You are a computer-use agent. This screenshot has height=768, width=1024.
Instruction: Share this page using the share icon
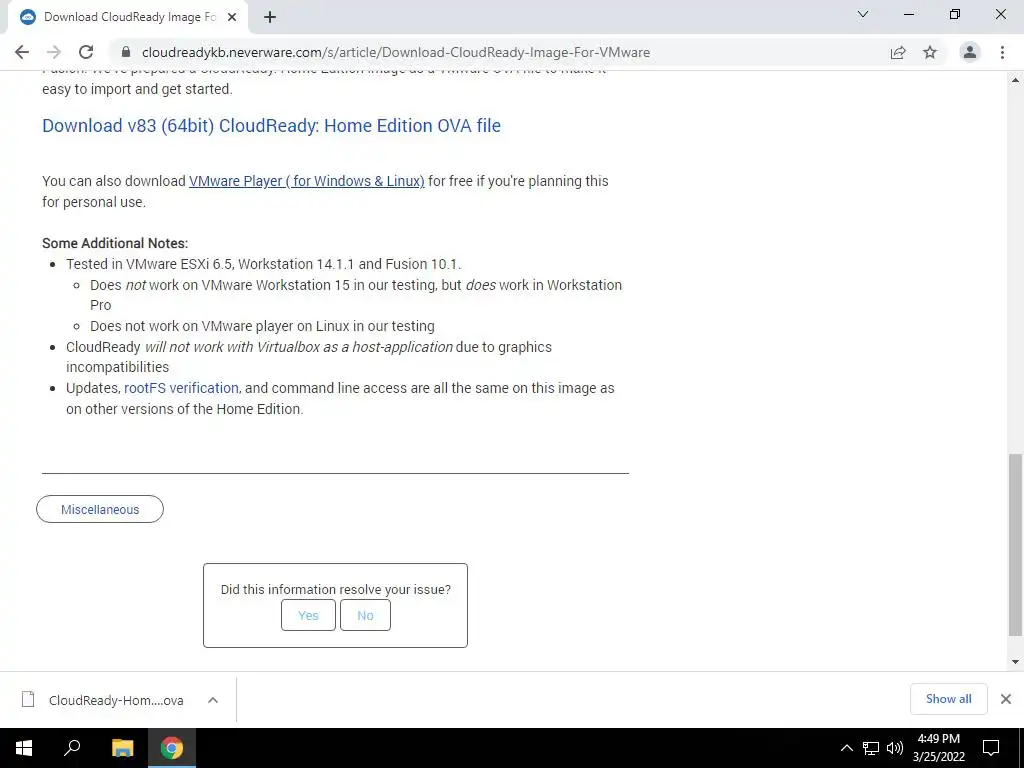coord(898,52)
